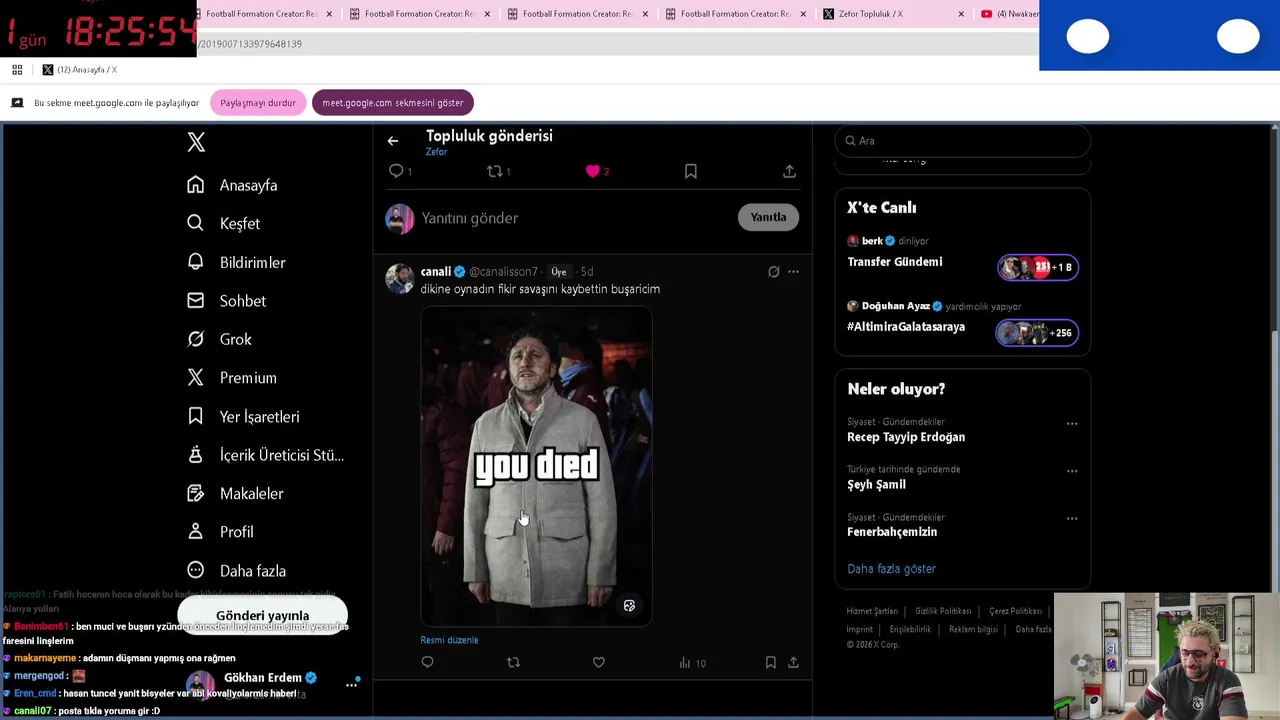Bookmark canali's comment

[770, 663]
